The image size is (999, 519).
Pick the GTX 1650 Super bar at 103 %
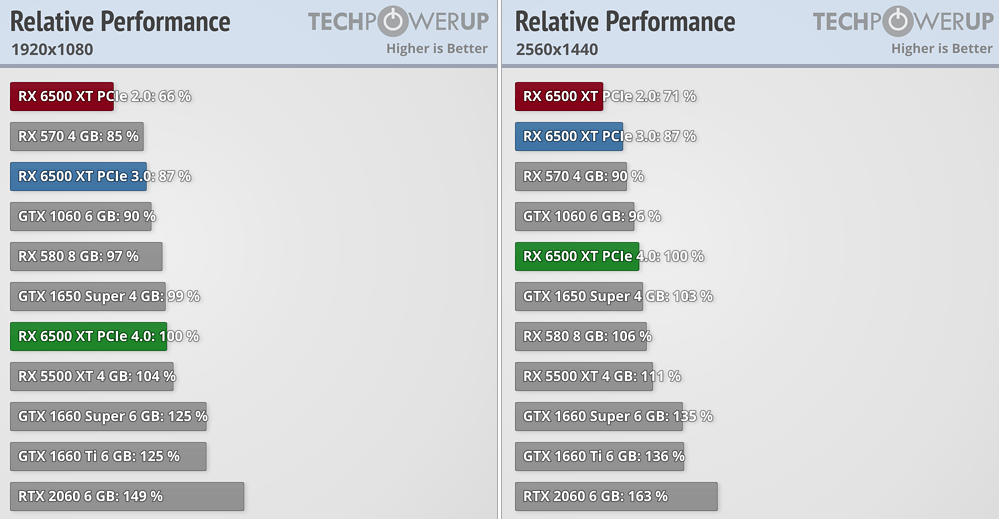(579, 296)
